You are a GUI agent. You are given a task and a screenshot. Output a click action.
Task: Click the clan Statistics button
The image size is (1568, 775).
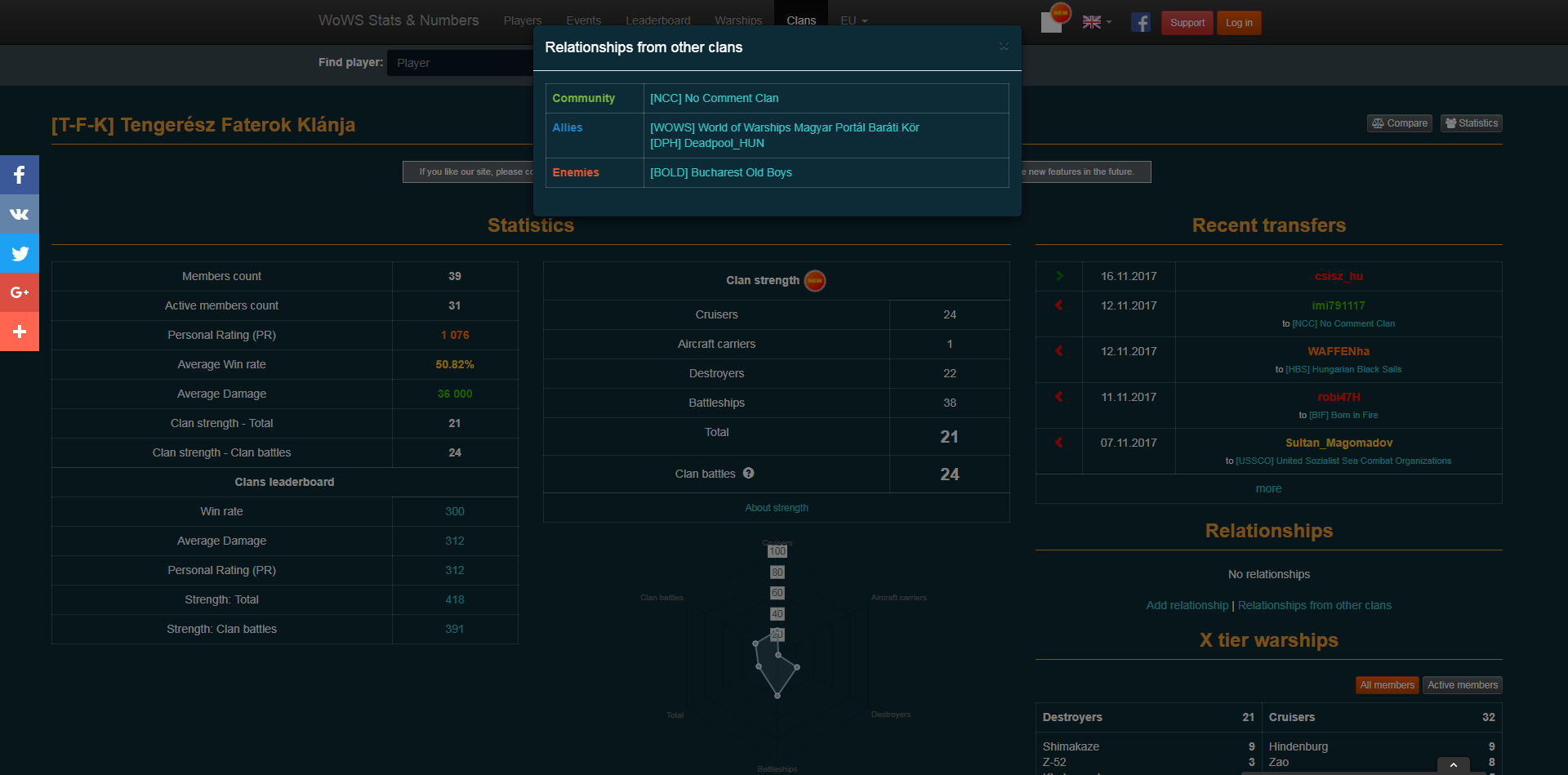tap(1472, 123)
